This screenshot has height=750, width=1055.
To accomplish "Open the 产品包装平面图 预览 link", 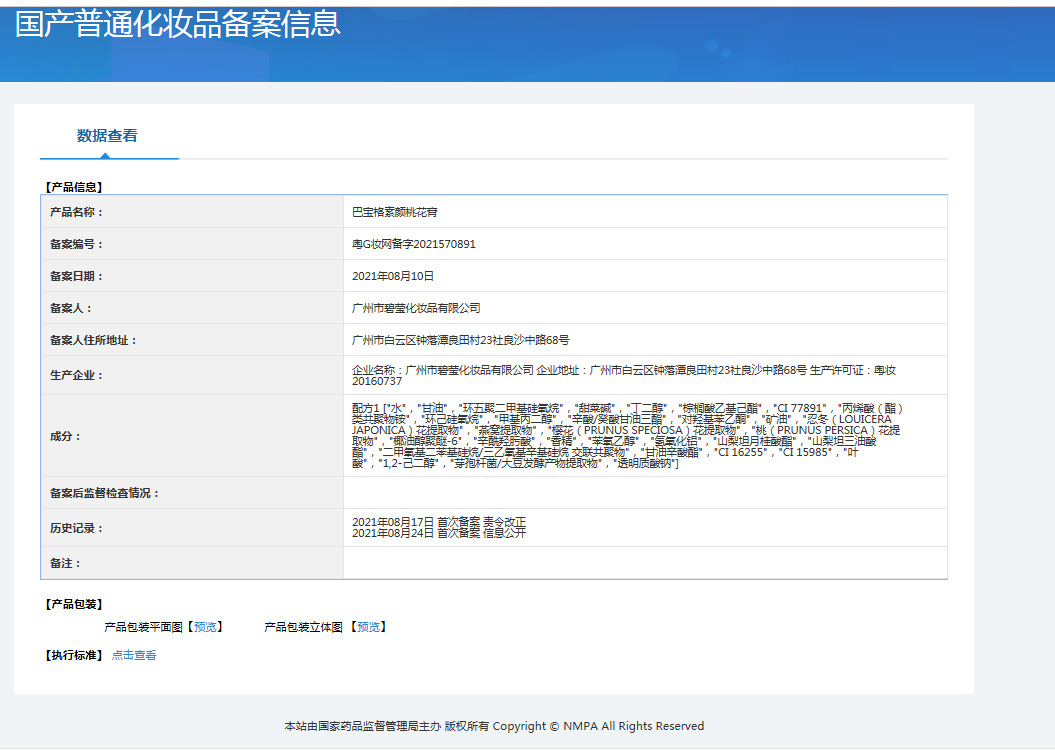I will tap(205, 627).
